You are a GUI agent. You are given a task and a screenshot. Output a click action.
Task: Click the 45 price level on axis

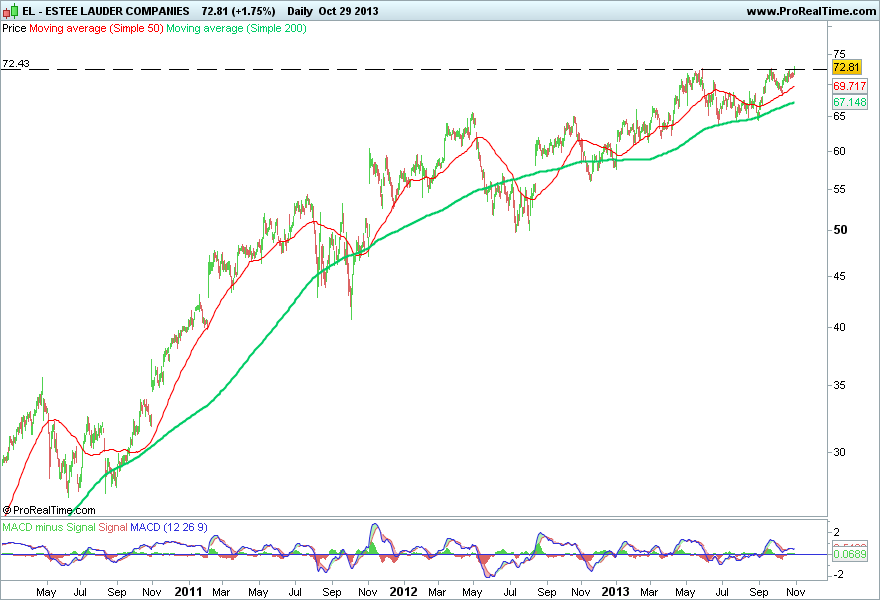click(x=839, y=277)
